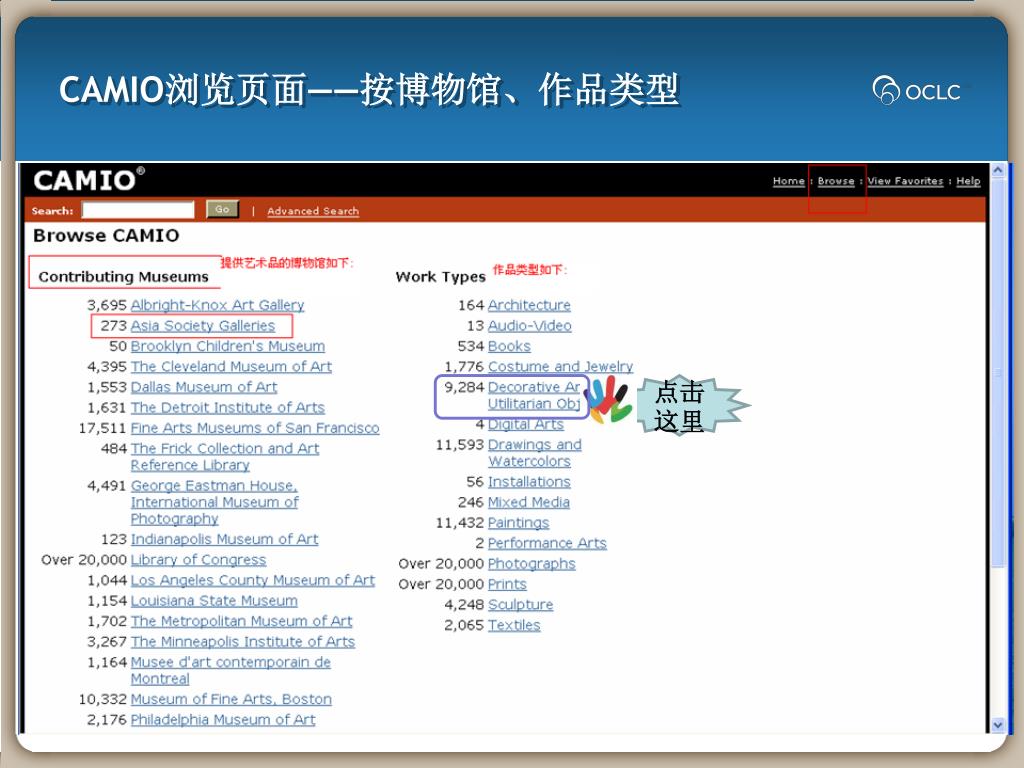Browse the Performance Arts work type

pyautogui.click(x=547, y=543)
